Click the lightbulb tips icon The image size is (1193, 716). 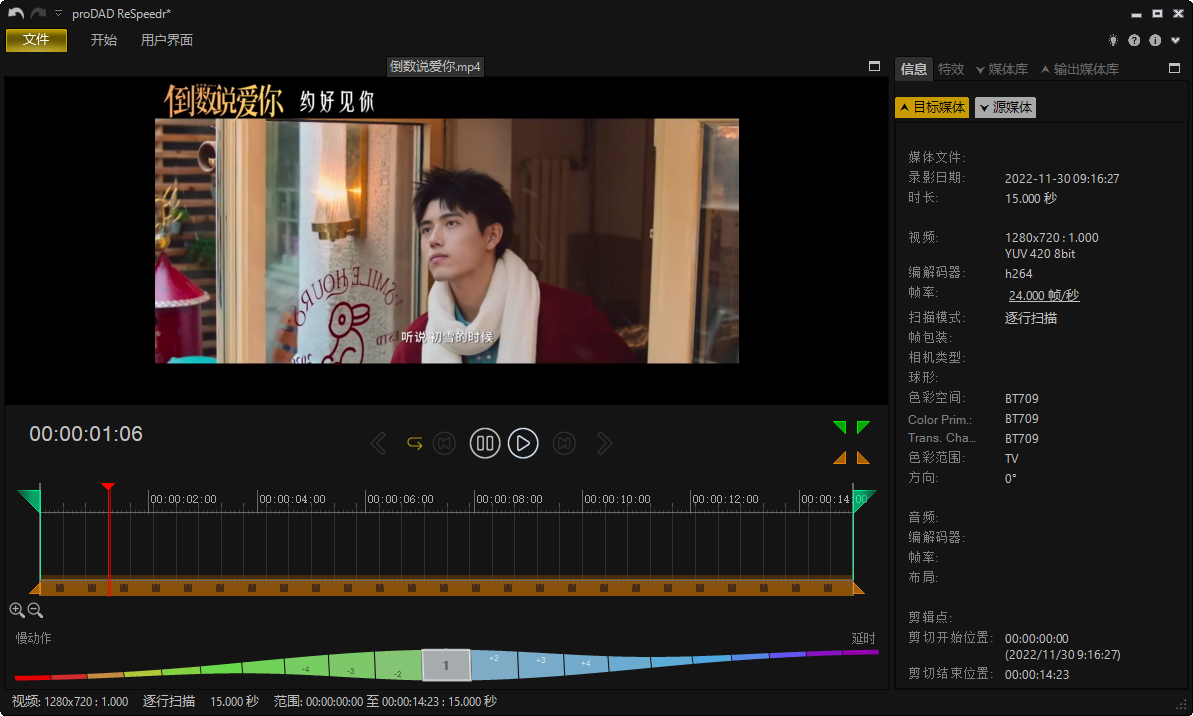tap(1113, 41)
